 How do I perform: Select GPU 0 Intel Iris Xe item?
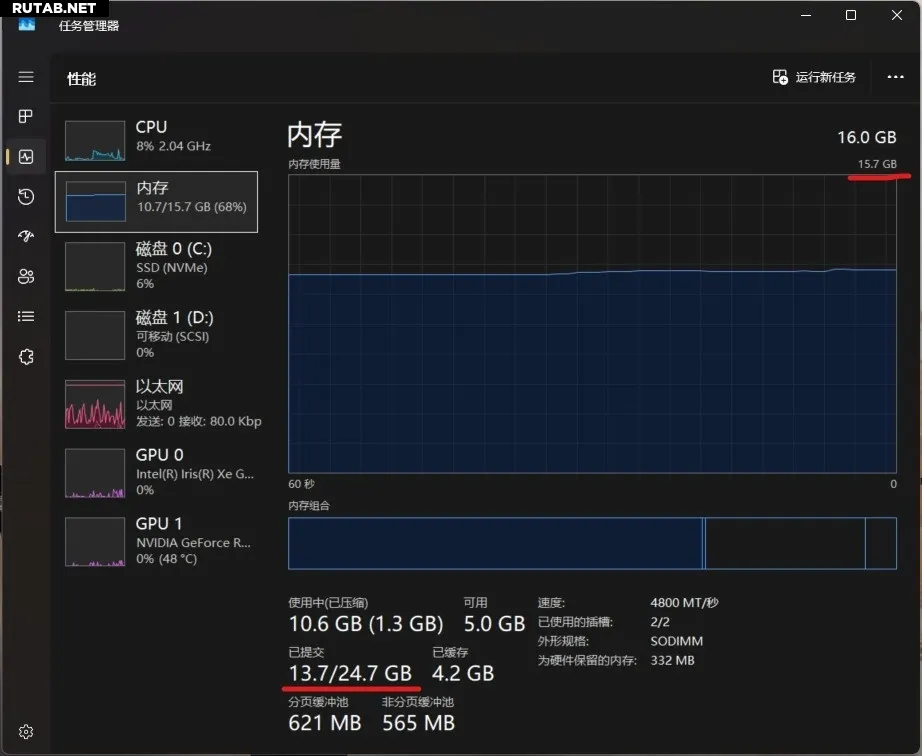tap(156, 472)
